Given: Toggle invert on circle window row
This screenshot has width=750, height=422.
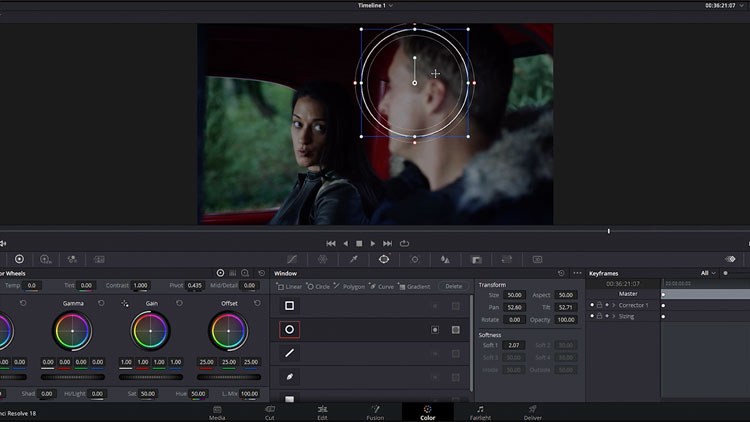Looking at the screenshot, I should [x=435, y=330].
